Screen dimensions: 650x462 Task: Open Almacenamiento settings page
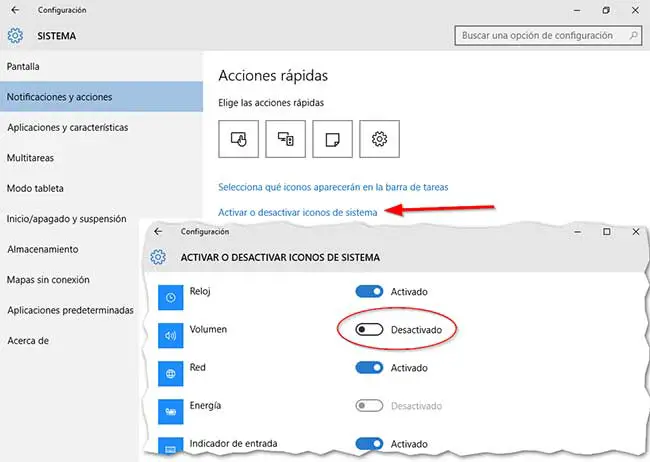[x=42, y=249]
